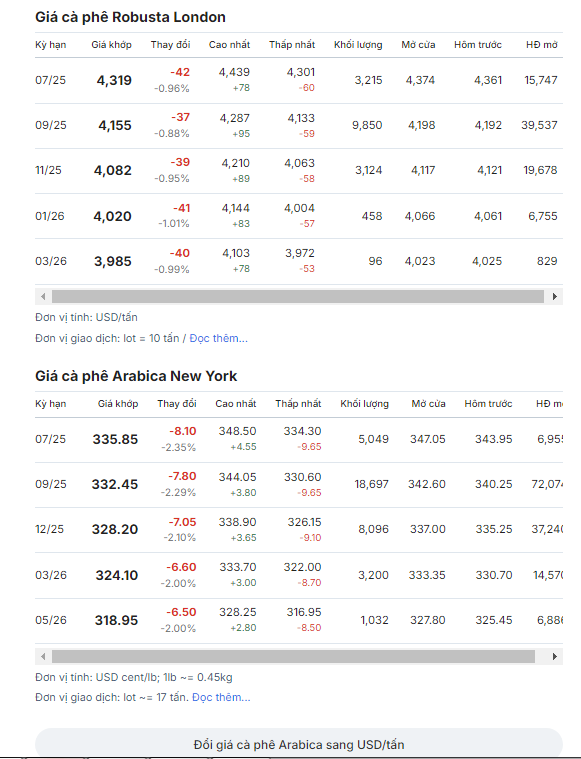Select Robusta 07/25 contract row
This screenshot has width=581, height=759.
(x=299, y=80)
